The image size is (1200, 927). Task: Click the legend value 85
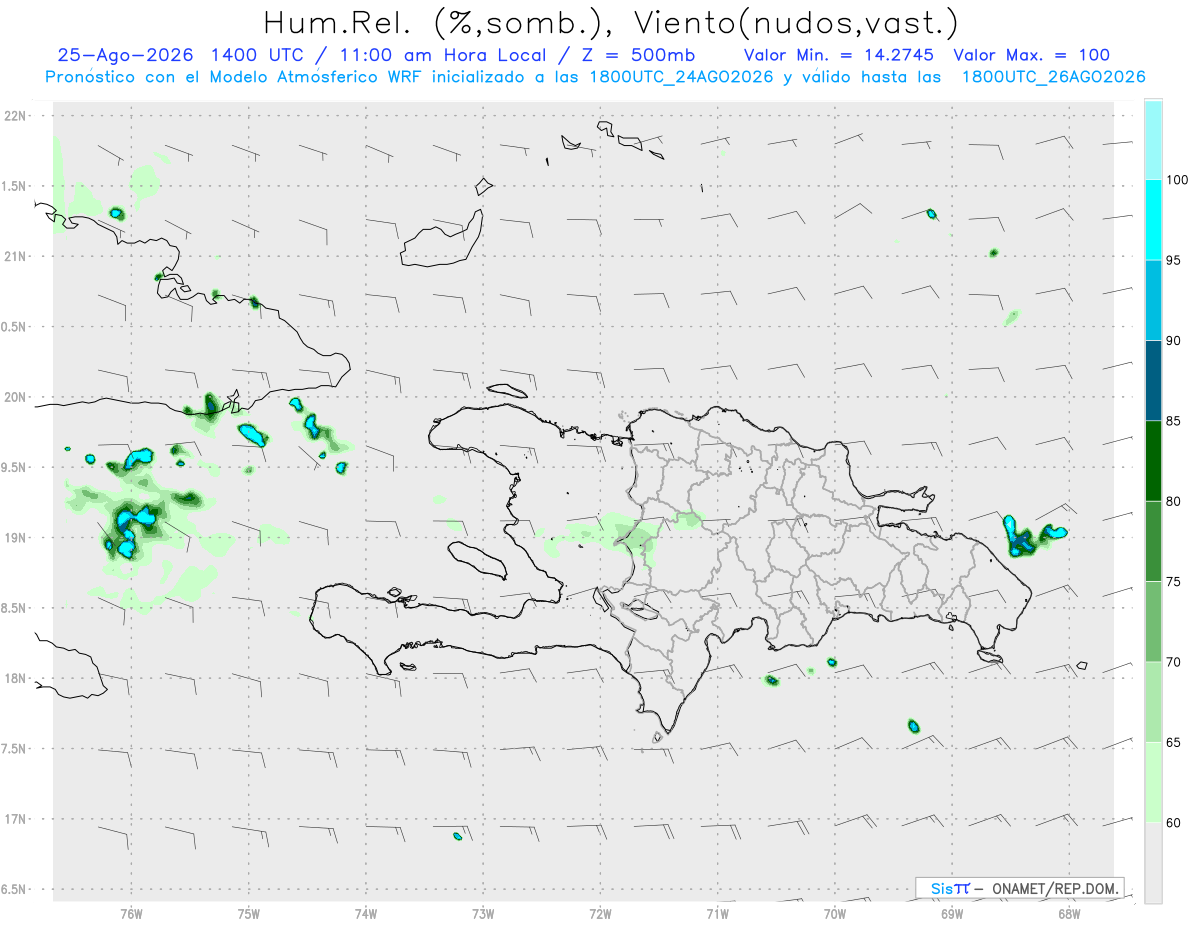pyautogui.click(x=1175, y=421)
